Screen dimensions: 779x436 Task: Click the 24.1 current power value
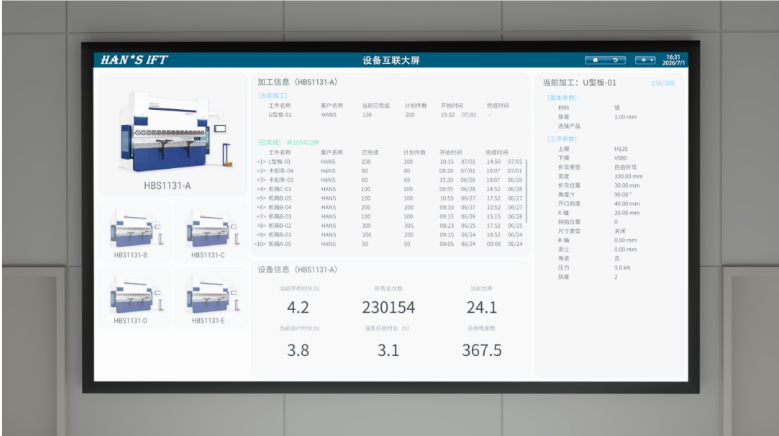(x=481, y=307)
